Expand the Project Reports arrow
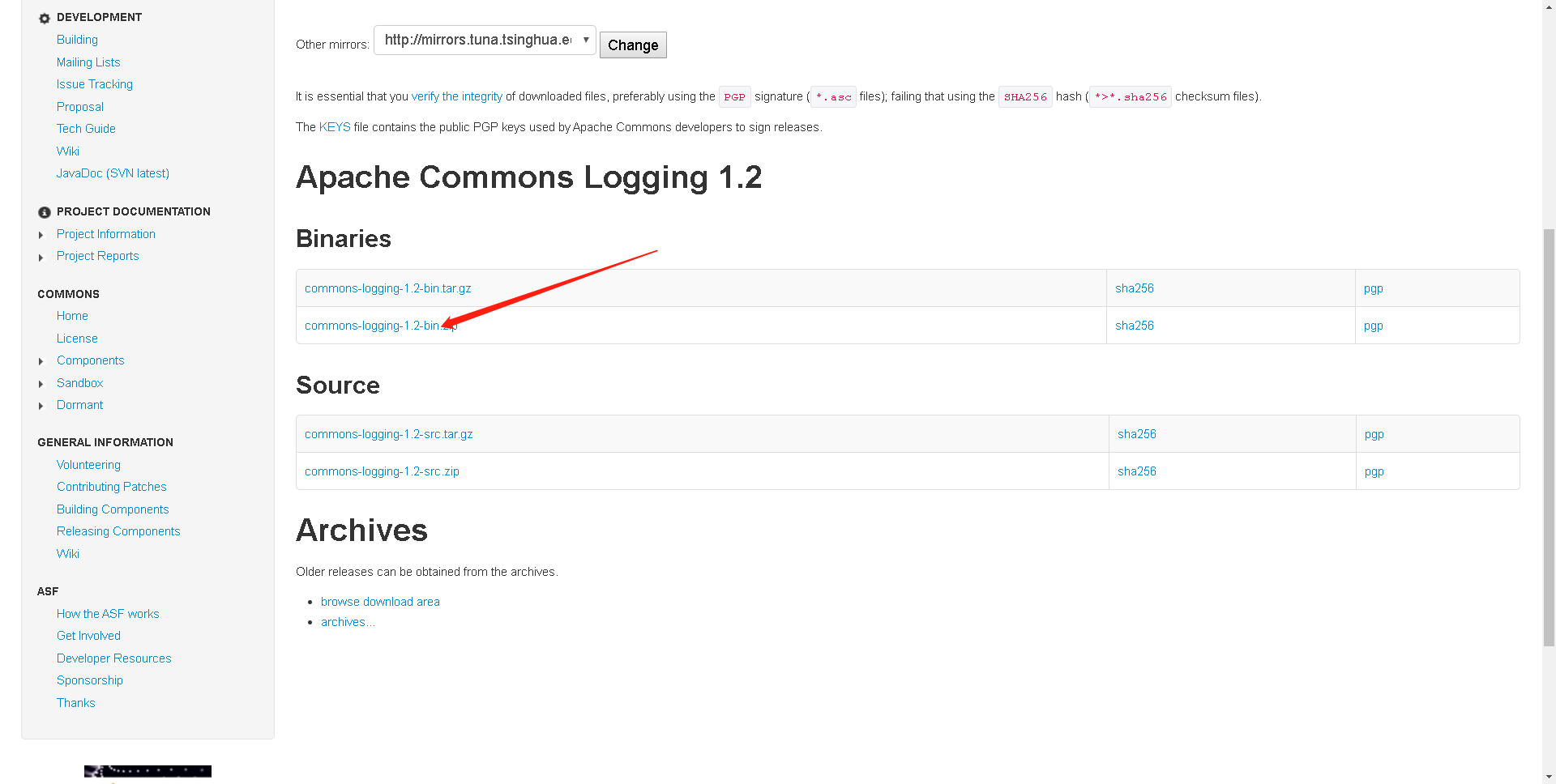Screen dimensions: 1556x784 [41, 257]
